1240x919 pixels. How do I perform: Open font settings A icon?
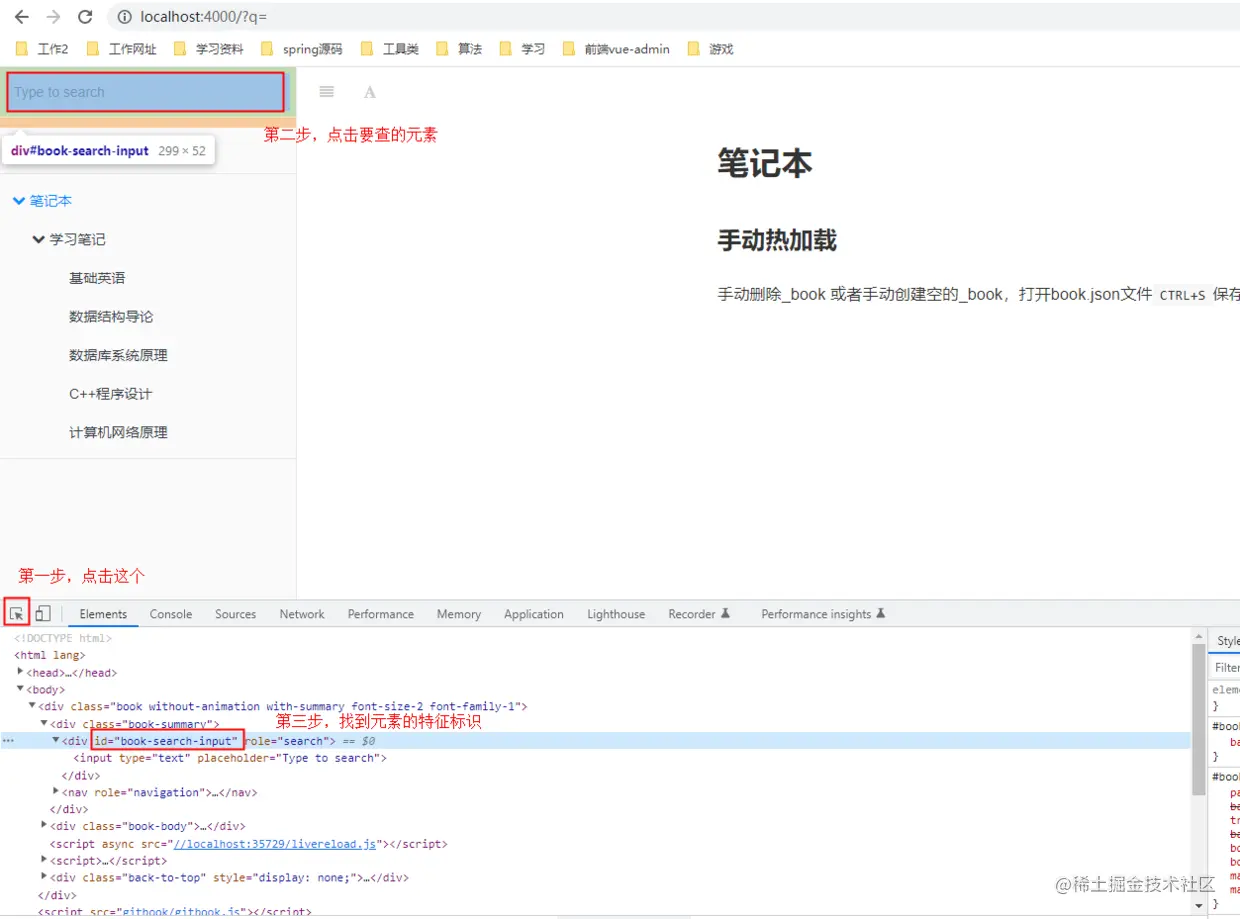pyautogui.click(x=370, y=92)
